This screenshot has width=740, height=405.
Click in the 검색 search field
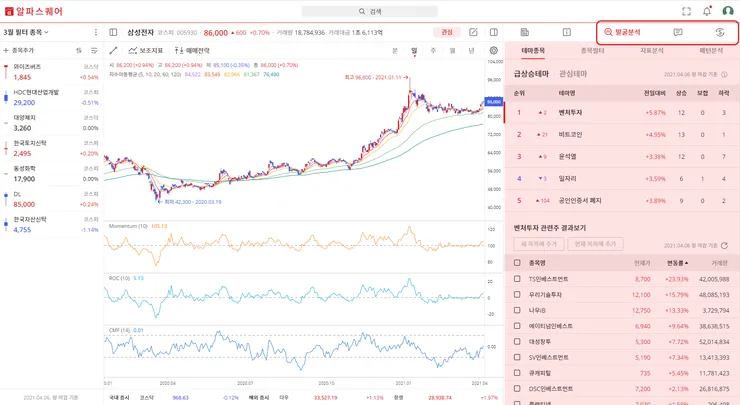370,11
